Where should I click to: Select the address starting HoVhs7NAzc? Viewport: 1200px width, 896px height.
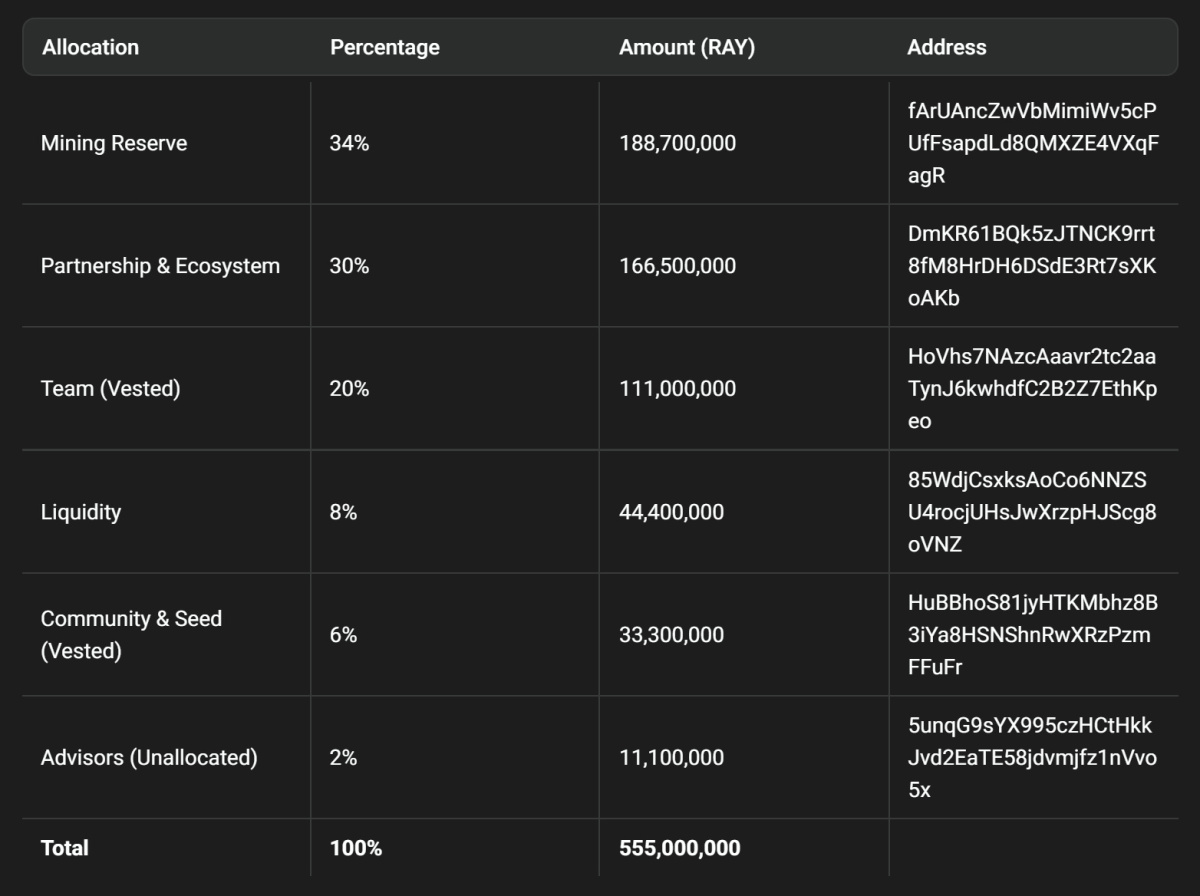point(1033,388)
